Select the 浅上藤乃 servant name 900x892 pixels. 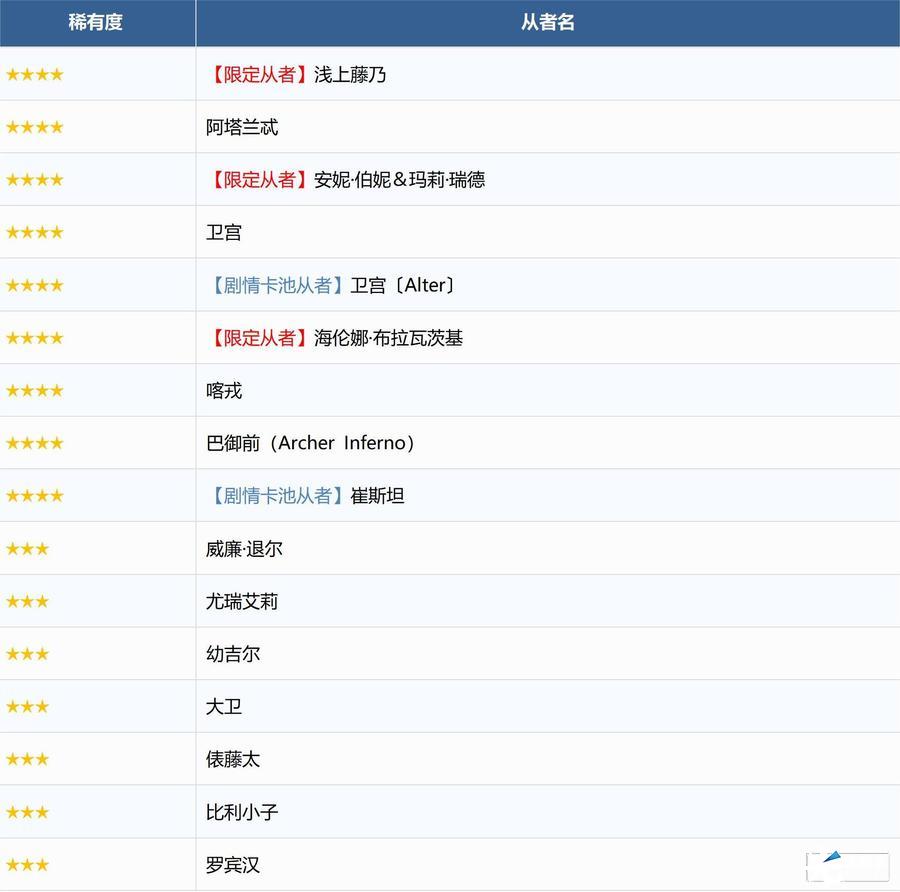(x=350, y=75)
